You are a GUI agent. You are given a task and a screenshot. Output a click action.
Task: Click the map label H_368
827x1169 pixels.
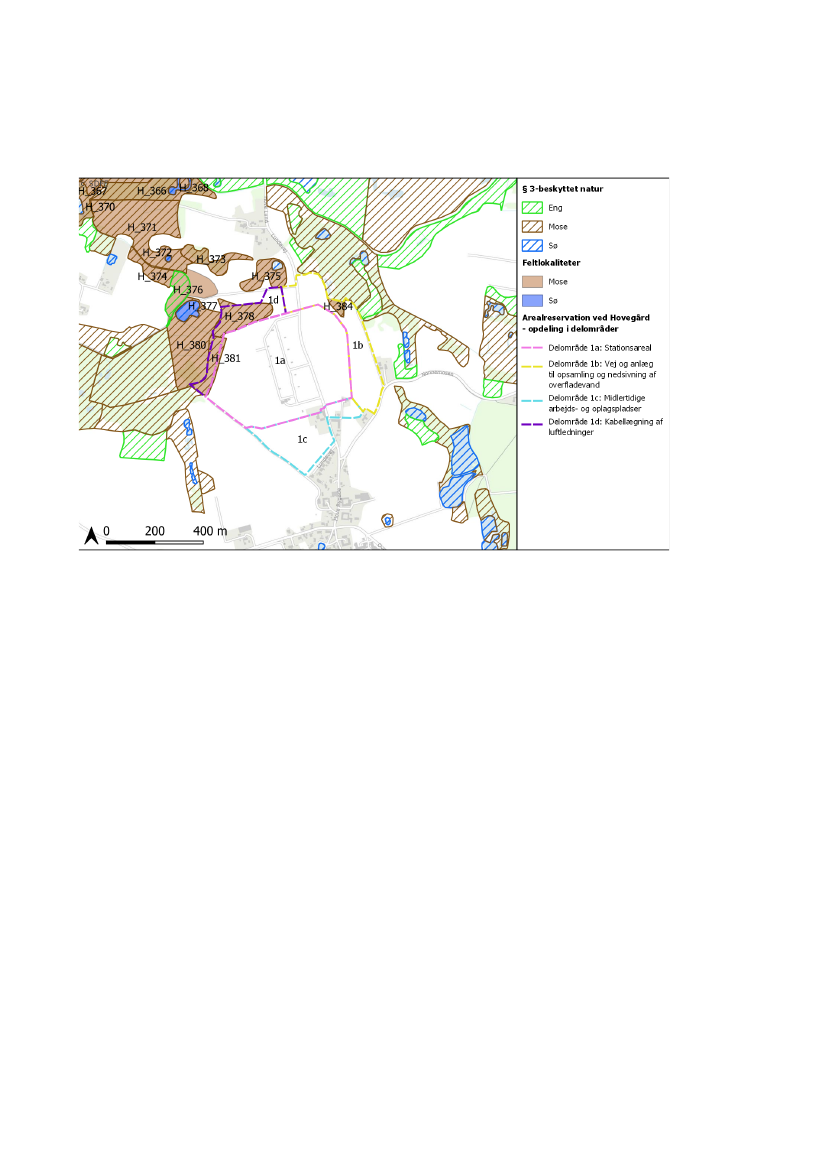click(194, 188)
